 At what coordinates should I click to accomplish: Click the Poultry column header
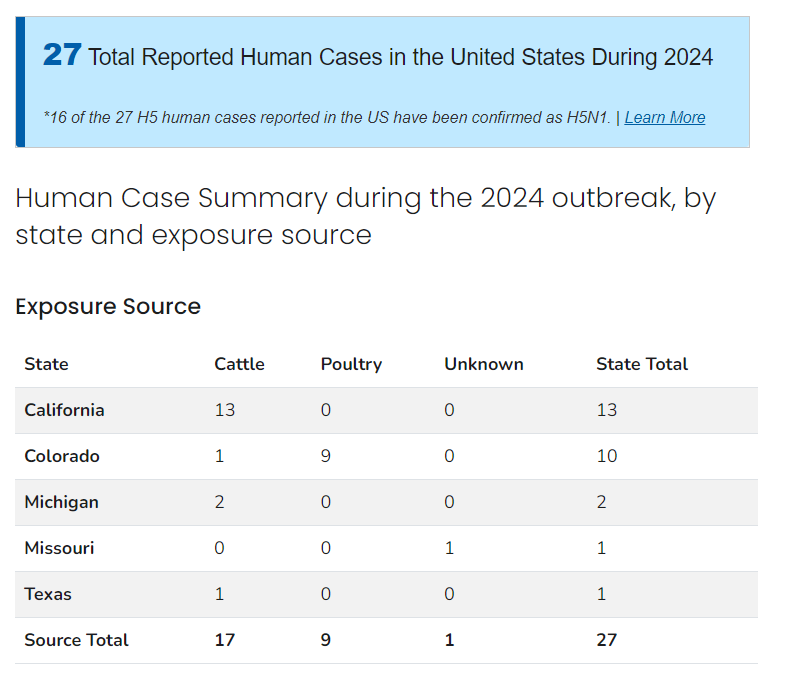click(351, 364)
